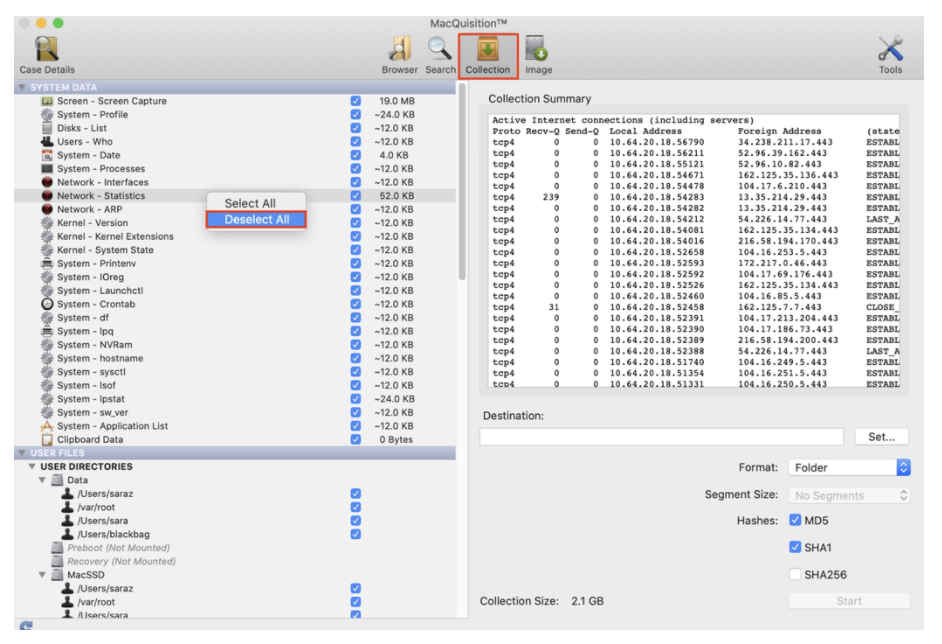The image size is (942, 644).
Task: Click the System - lpq printer icon
Action: pyautogui.click(x=47, y=331)
